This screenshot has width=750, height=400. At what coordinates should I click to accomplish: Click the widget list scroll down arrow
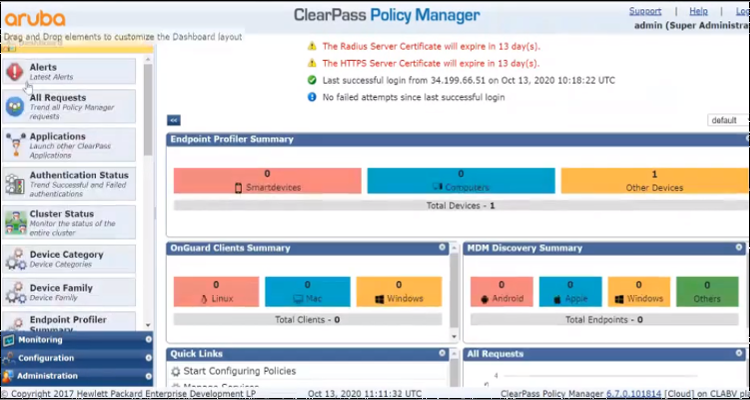[x=148, y=325]
